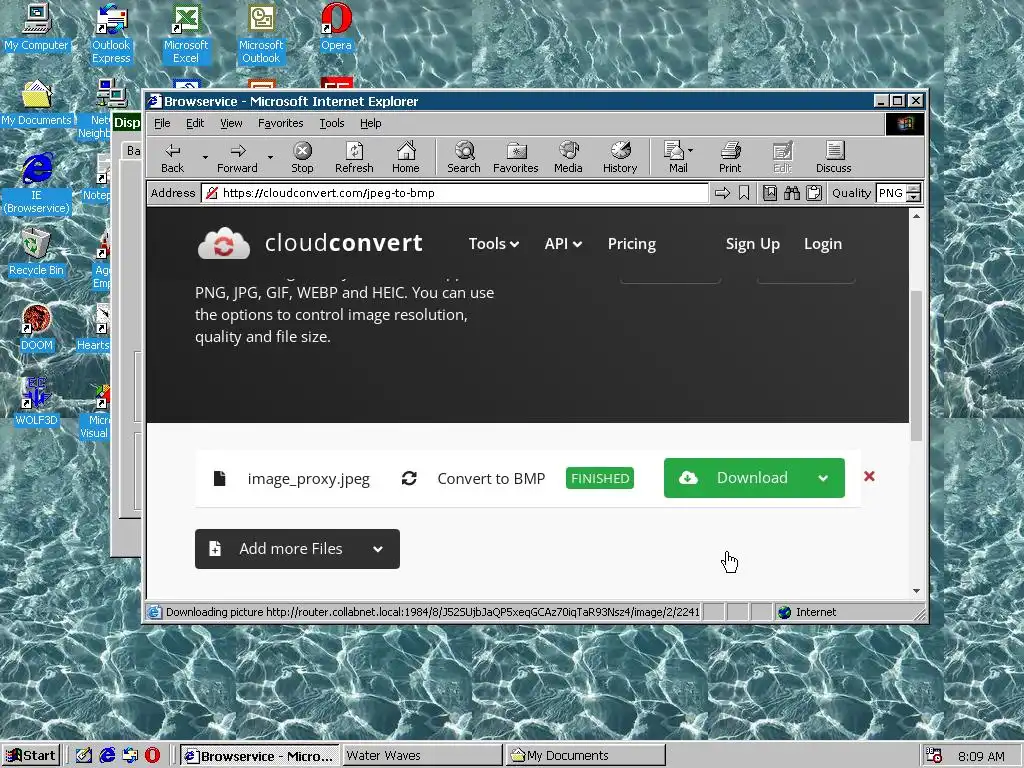Viewport: 1024px width, 768px height.
Task: Click the refresh arrows icon beside Convert to BMP
Action: click(409, 478)
